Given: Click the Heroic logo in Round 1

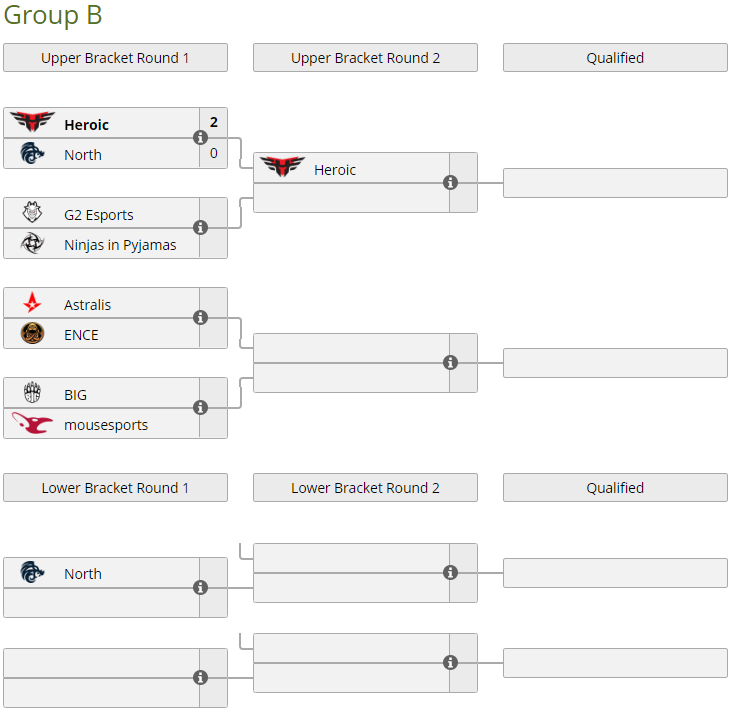Looking at the screenshot, I should (x=32, y=124).
